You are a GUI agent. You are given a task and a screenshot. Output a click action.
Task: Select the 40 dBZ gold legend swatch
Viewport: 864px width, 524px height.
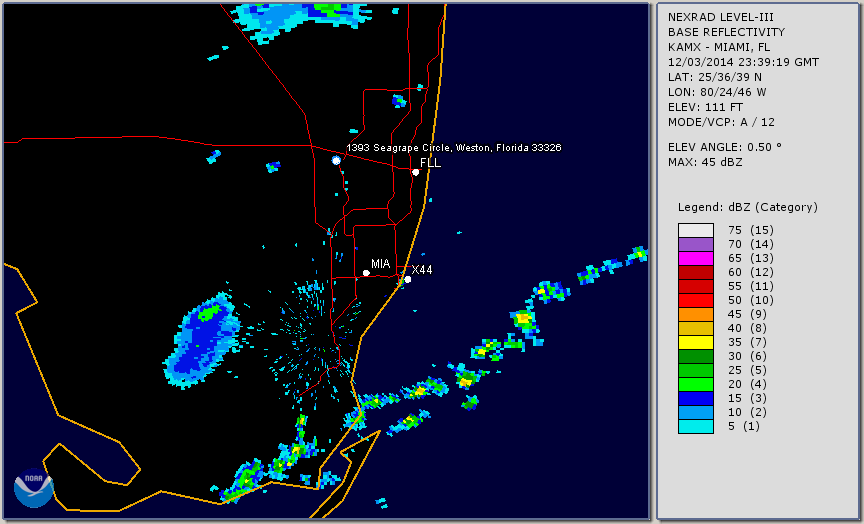click(x=696, y=328)
